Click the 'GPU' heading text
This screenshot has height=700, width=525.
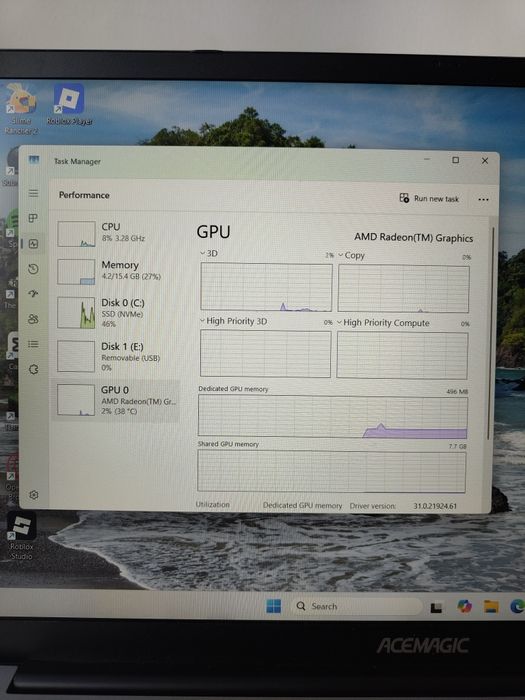click(213, 232)
